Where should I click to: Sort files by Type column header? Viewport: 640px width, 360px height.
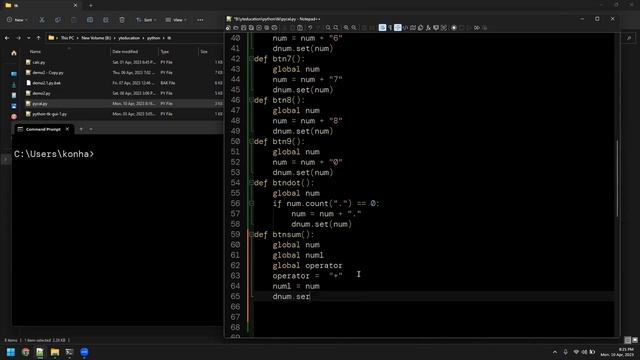click(164, 52)
